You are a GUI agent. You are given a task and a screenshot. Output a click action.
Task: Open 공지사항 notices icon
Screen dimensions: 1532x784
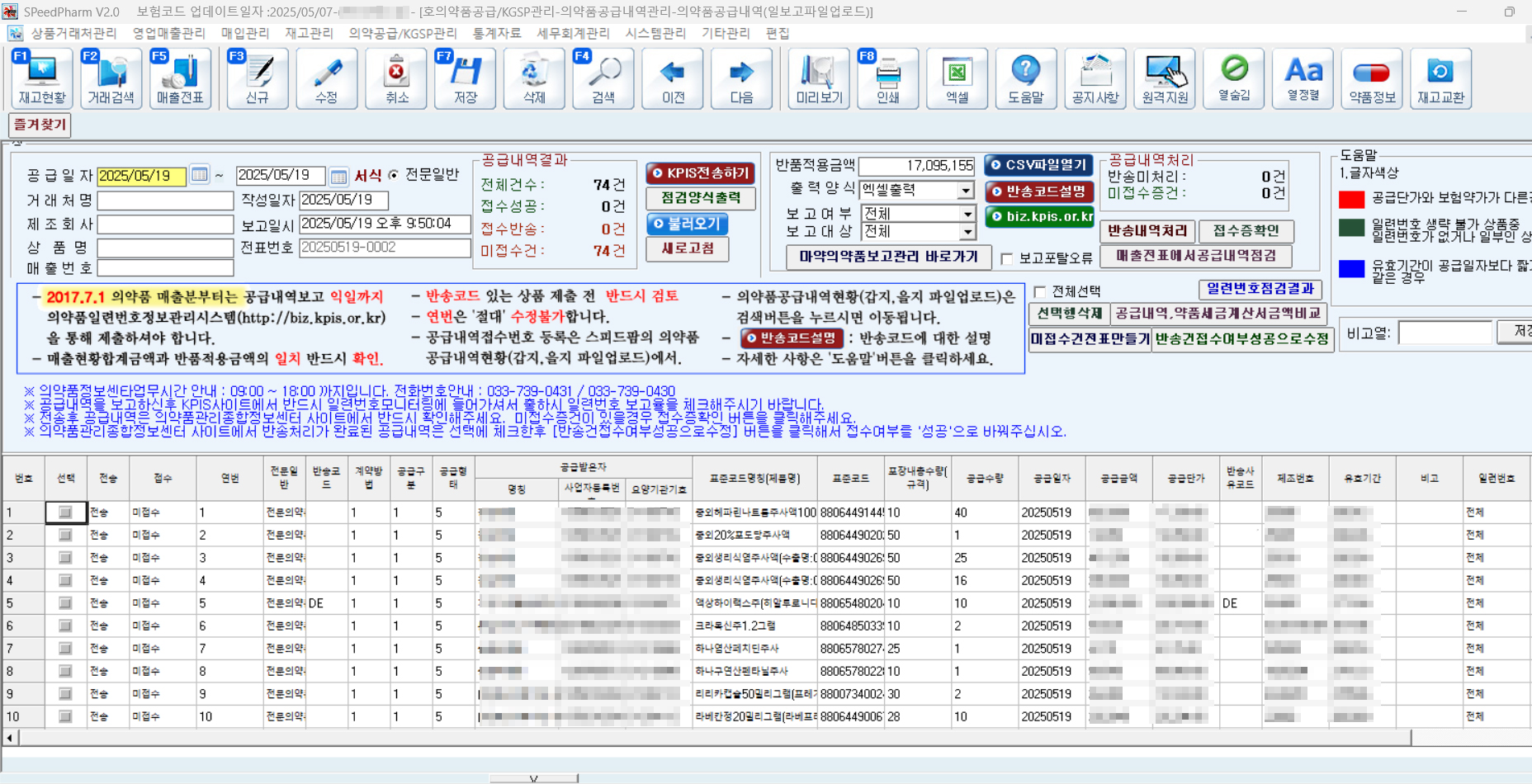pyautogui.click(x=1095, y=78)
